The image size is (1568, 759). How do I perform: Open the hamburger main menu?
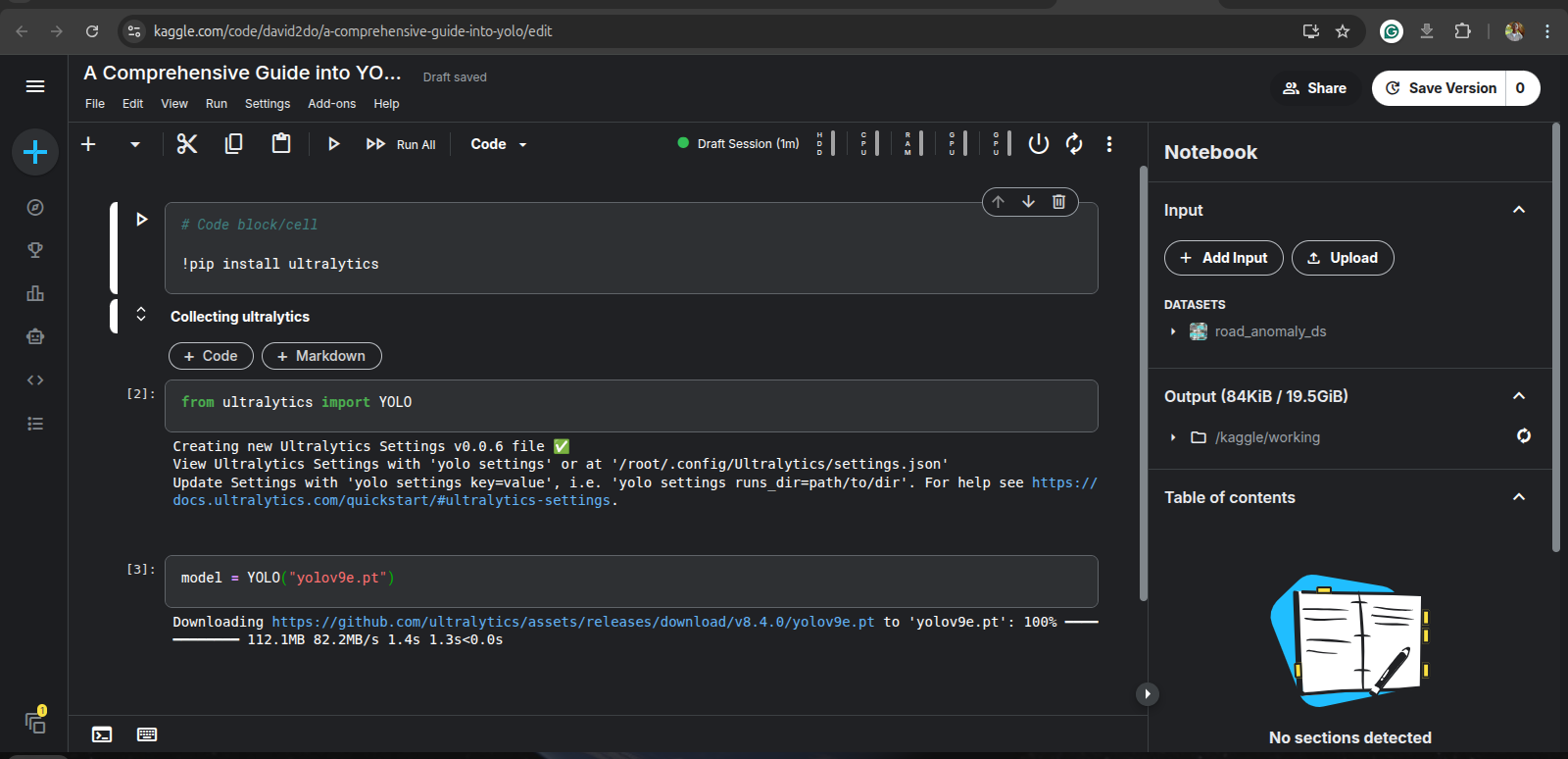coord(35,86)
